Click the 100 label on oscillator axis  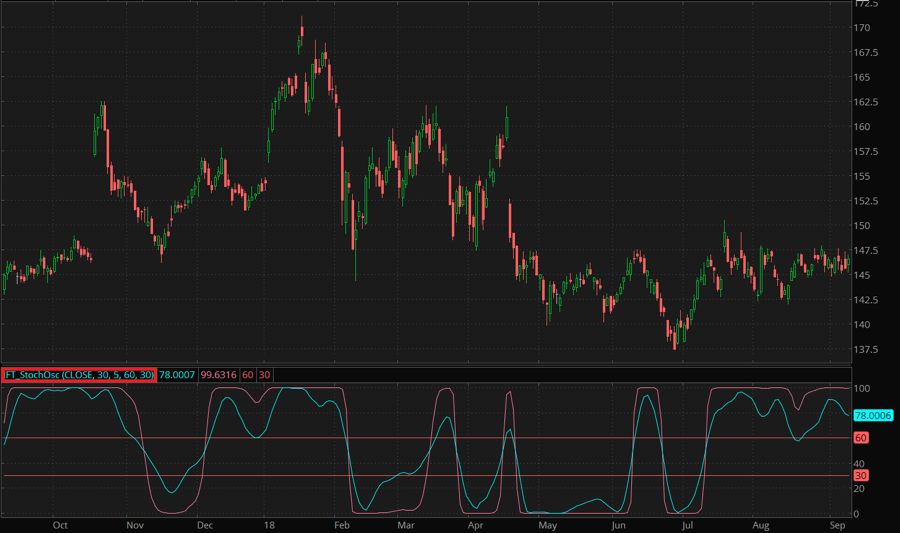click(x=861, y=388)
